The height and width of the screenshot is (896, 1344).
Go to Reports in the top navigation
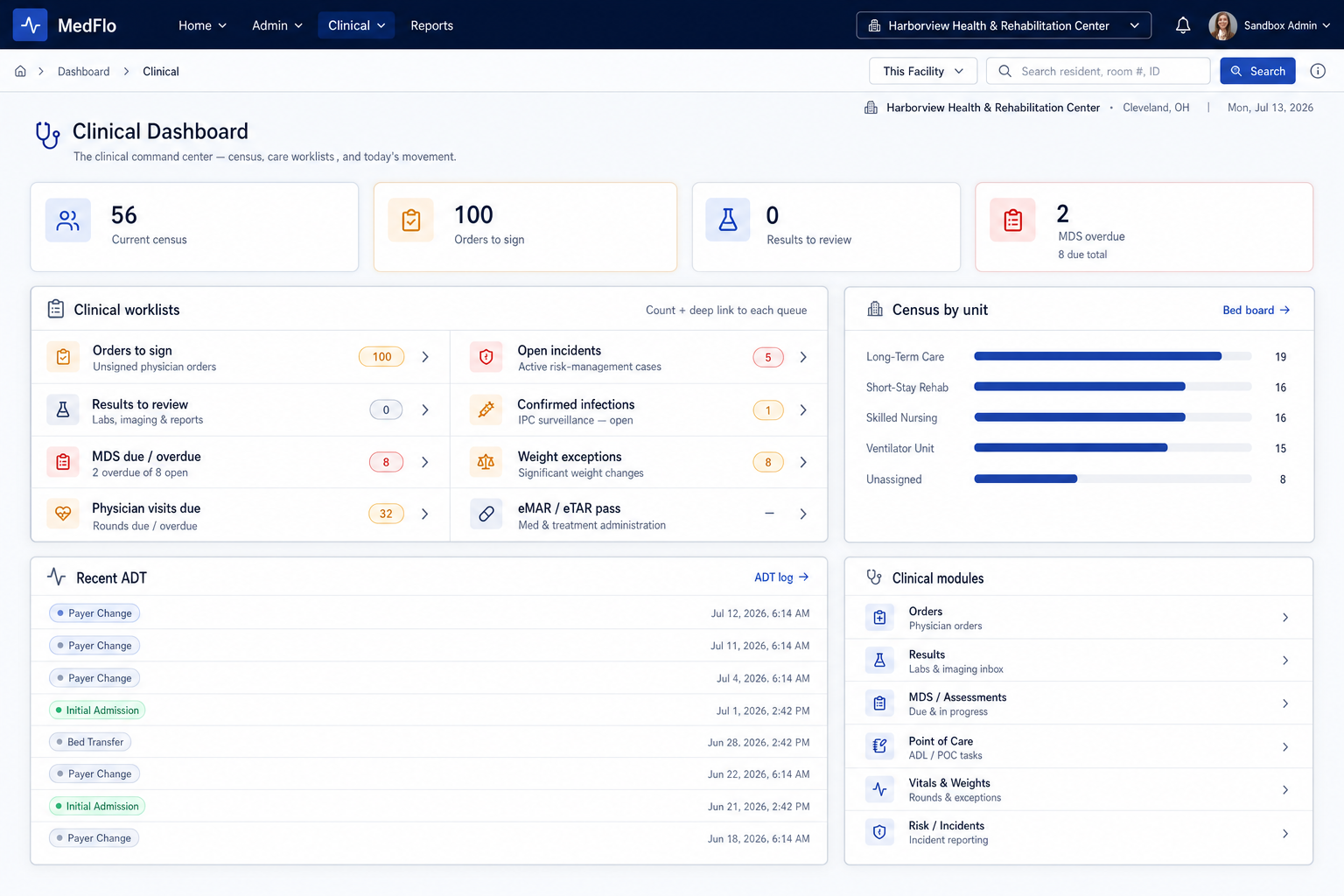tap(432, 25)
